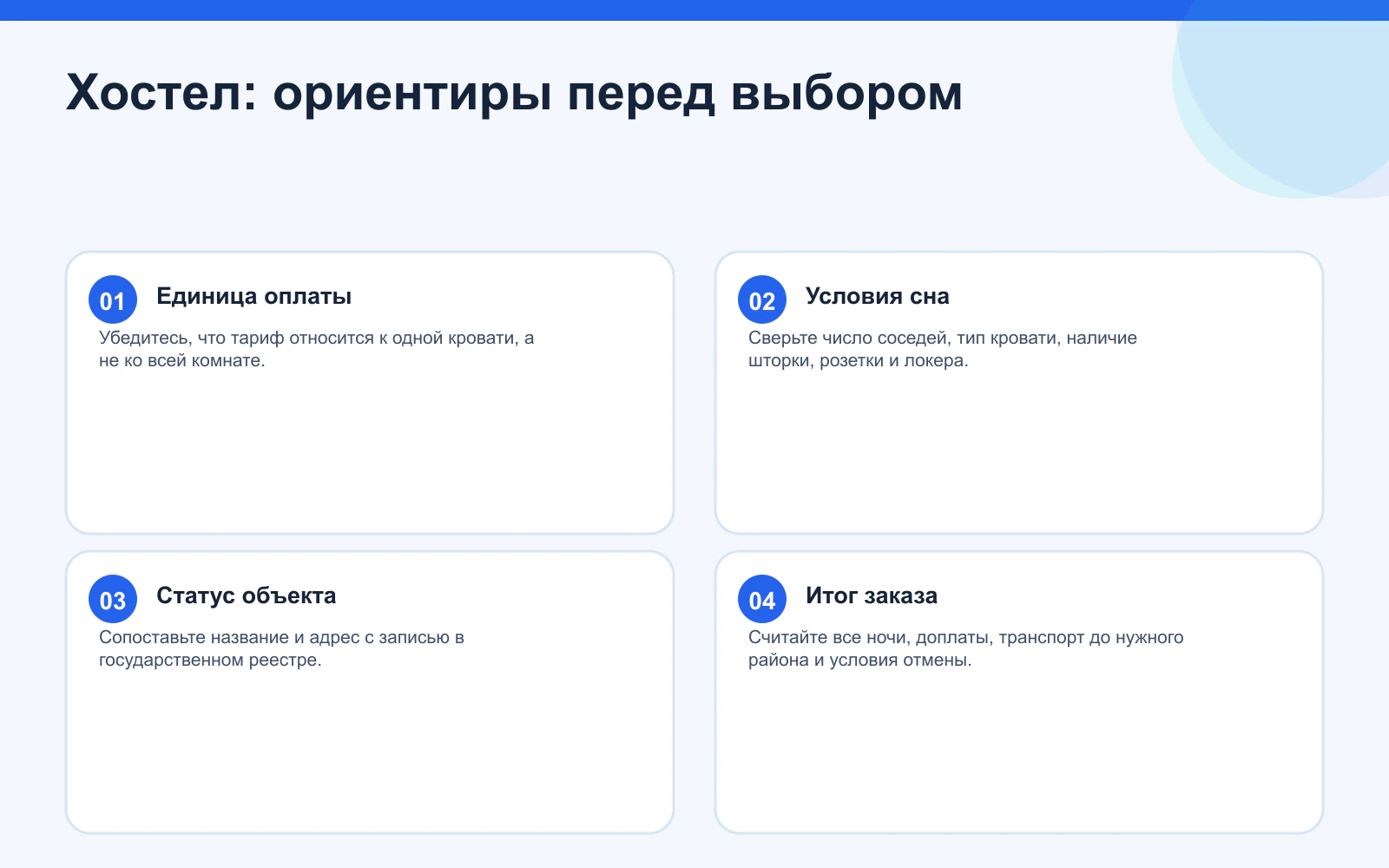
Task: Select the heading 'Статус объекта'
Action: click(246, 596)
